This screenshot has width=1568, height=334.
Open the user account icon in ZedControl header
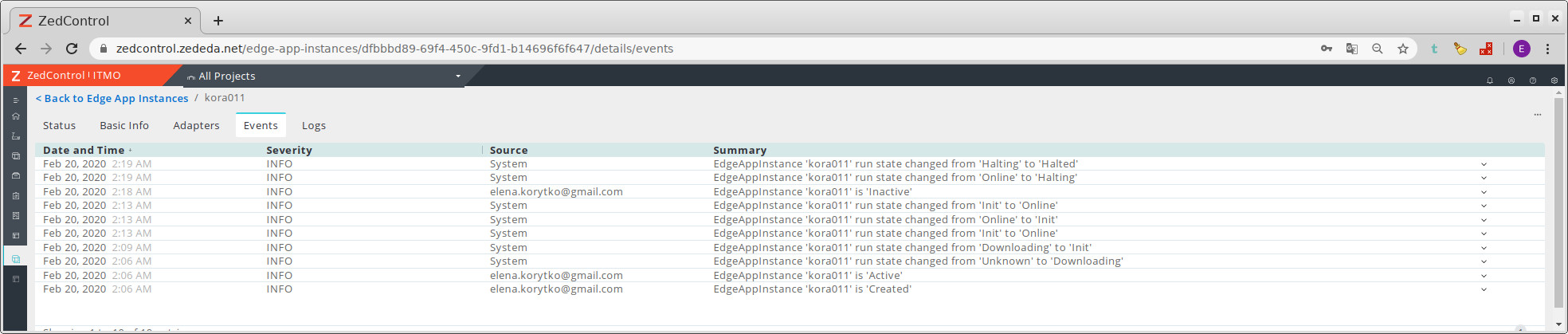click(x=1511, y=81)
